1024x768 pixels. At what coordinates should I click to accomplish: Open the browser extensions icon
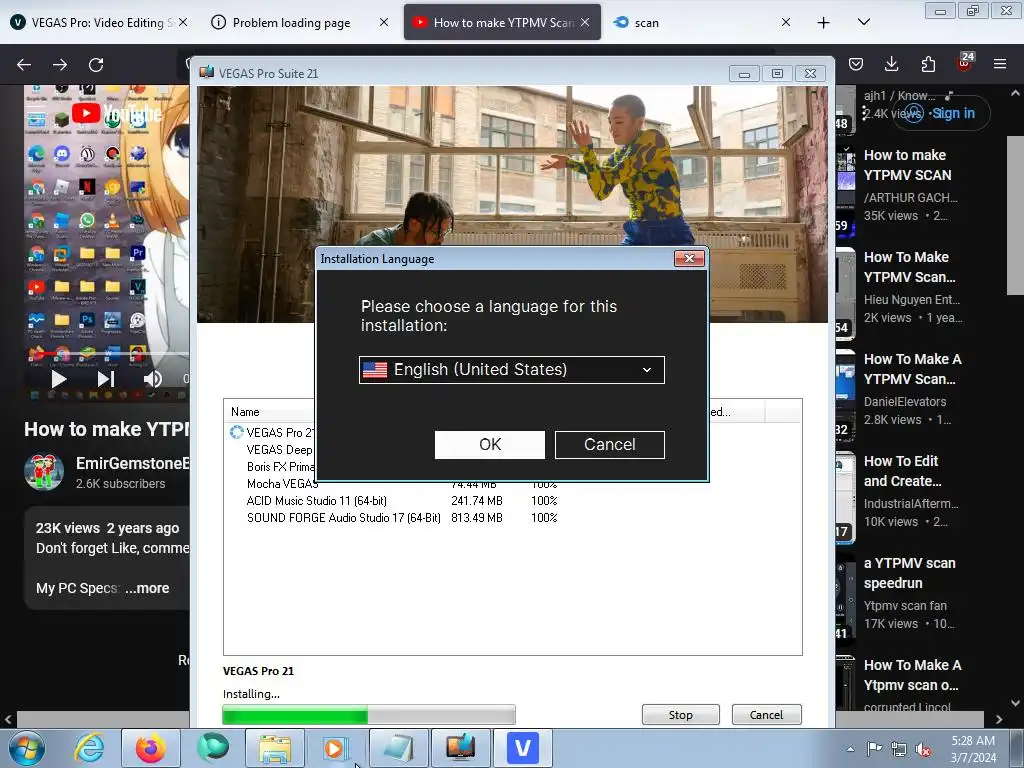click(x=928, y=64)
